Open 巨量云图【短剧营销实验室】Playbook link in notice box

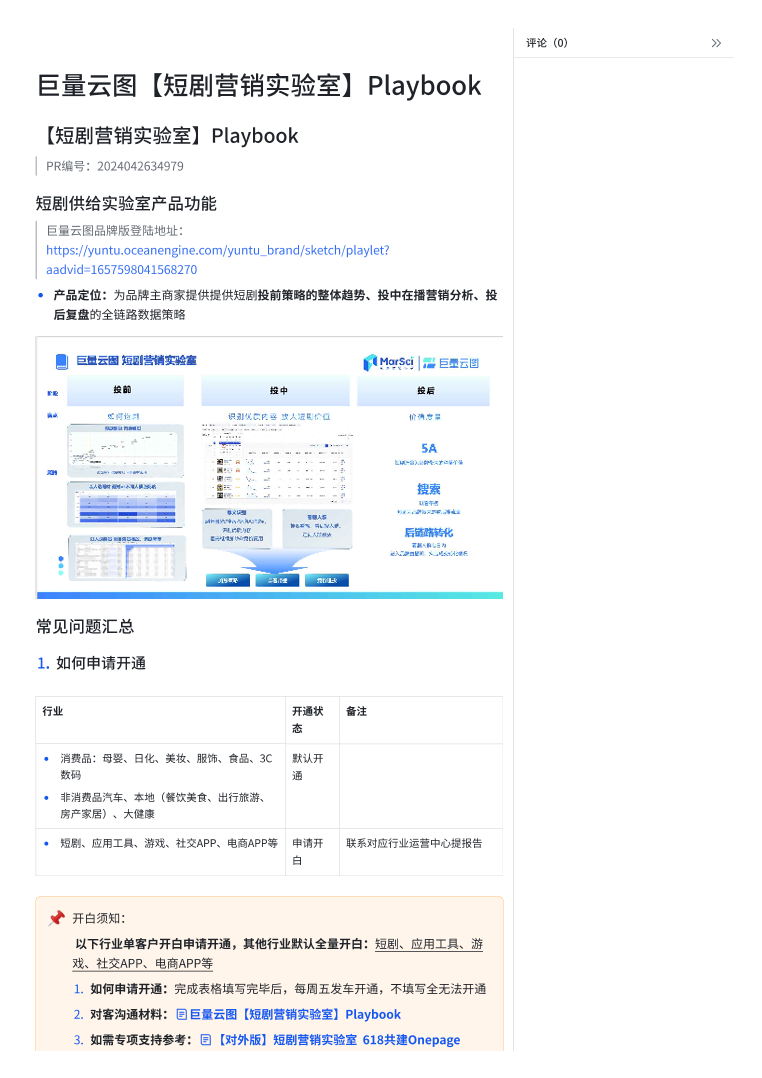tap(295, 1014)
